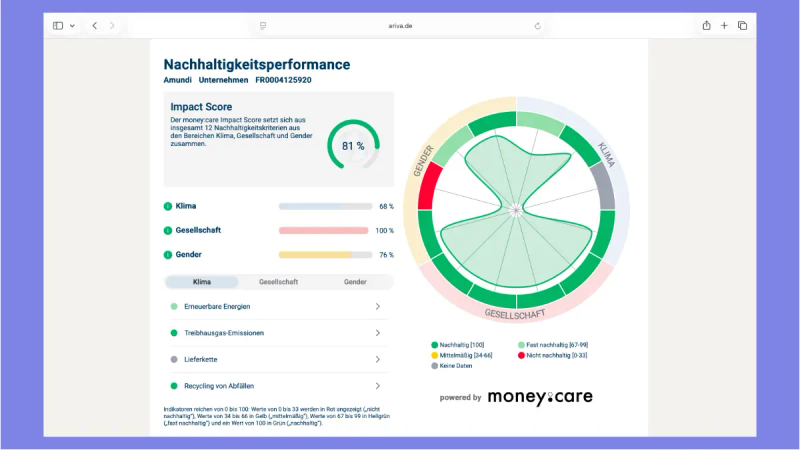The width and height of the screenshot is (800, 450).
Task: Click the 81 % Impact Score gauge
Action: pyautogui.click(x=353, y=145)
